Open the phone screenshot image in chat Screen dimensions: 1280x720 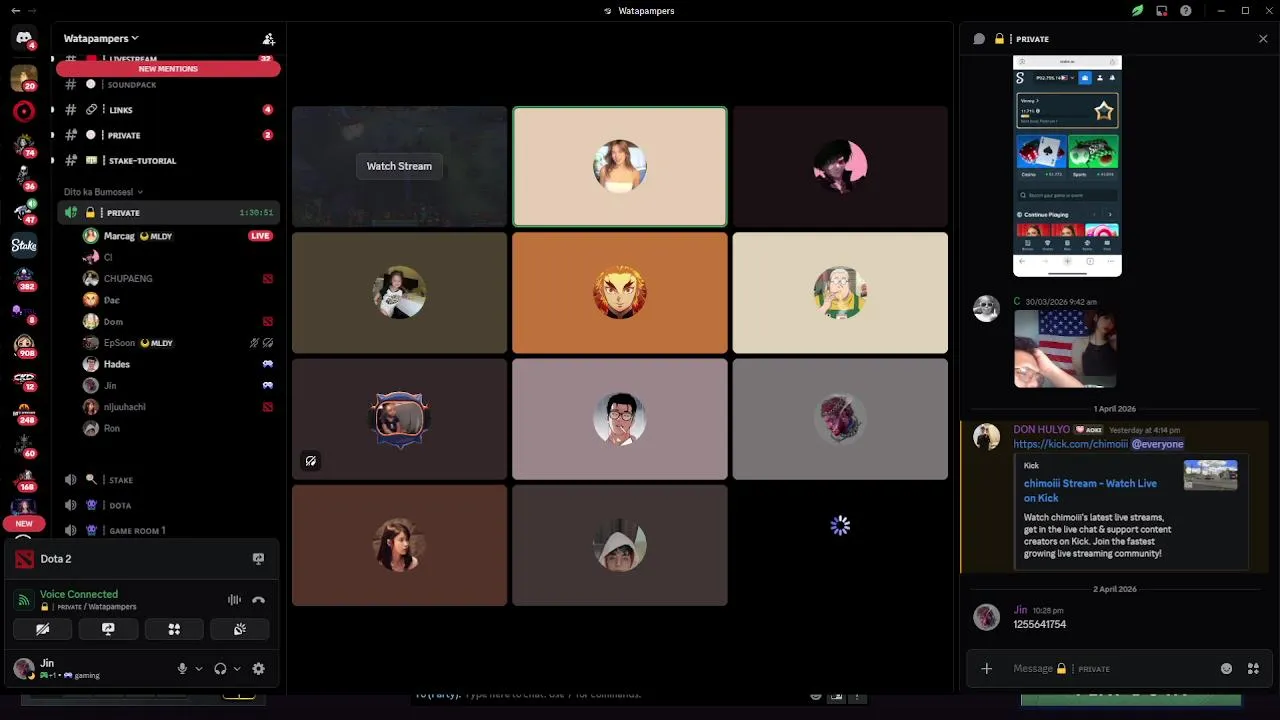(1068, 166)
